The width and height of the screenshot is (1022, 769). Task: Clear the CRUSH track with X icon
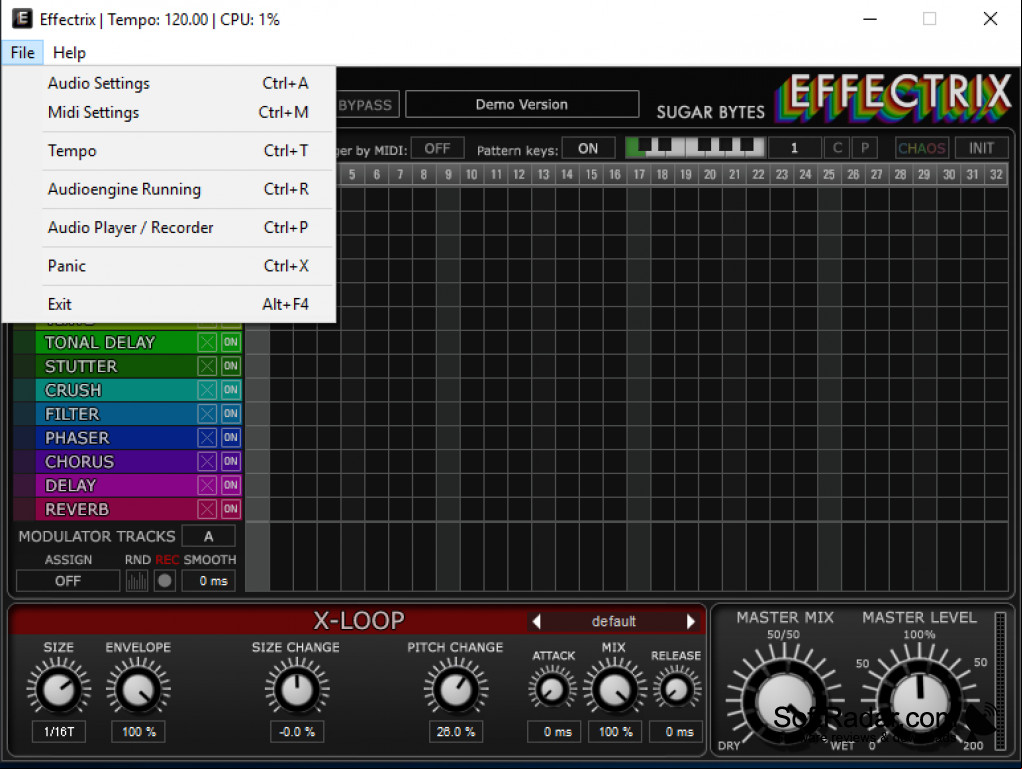pyautogui.click(x=207, y=390)
